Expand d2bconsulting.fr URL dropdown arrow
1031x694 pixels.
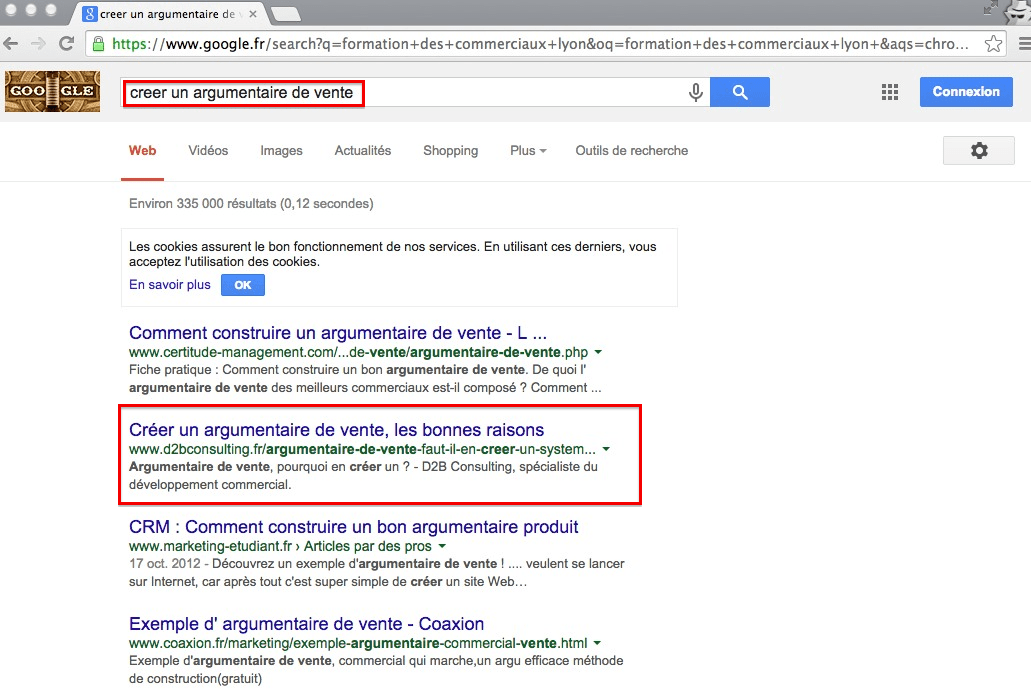[x=606, y=449]
